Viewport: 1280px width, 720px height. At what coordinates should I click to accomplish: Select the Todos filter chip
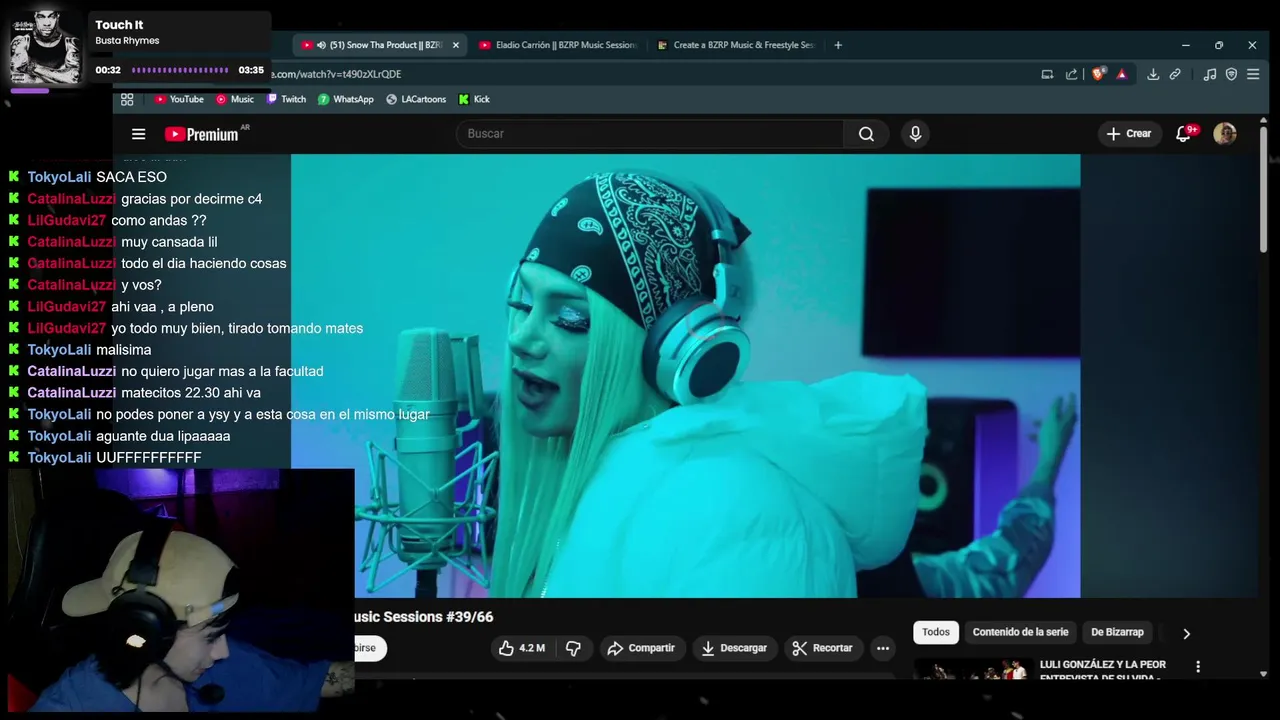pos(936,632)
